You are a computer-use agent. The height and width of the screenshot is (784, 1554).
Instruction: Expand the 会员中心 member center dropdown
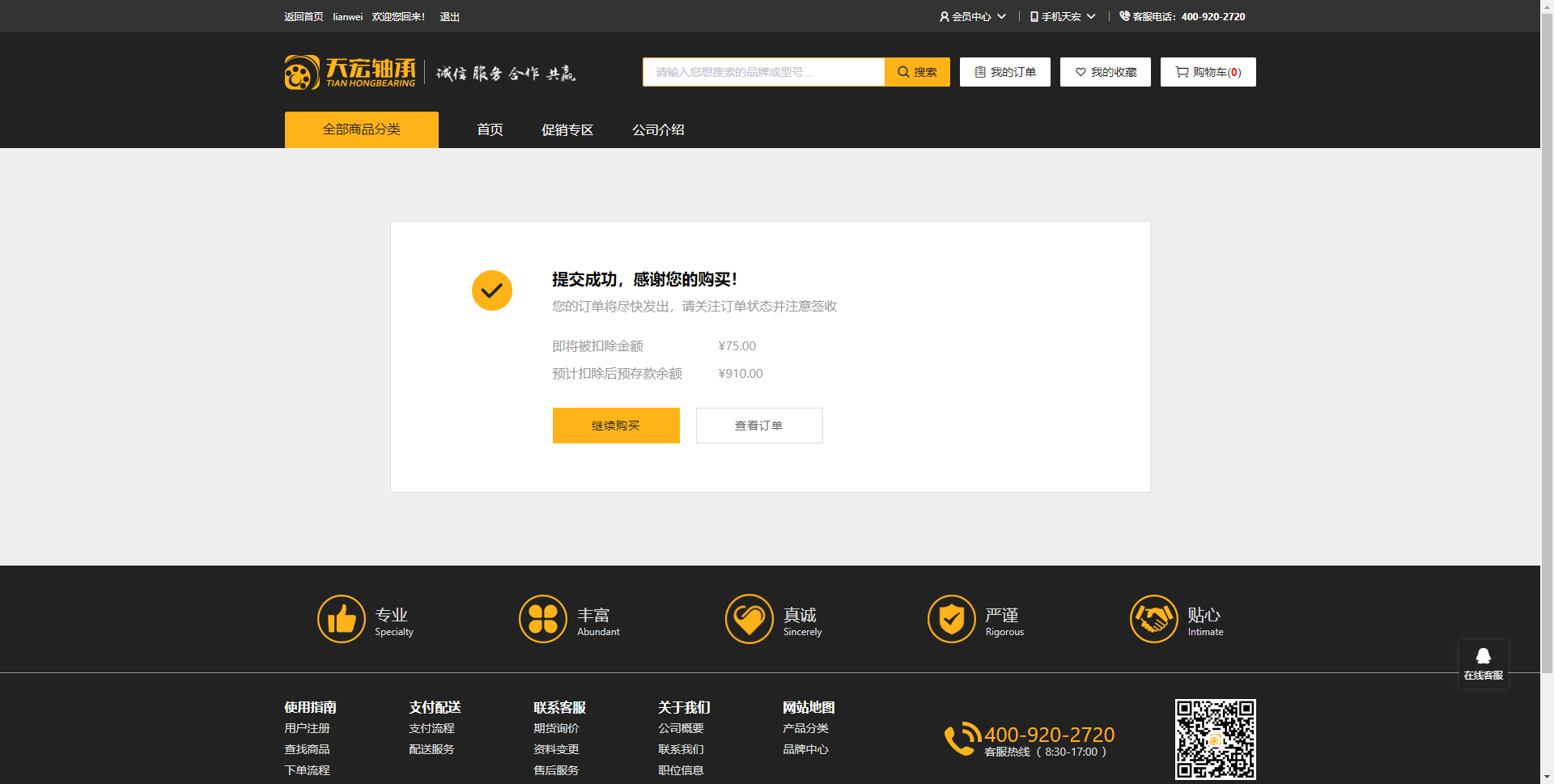point(972,16)
